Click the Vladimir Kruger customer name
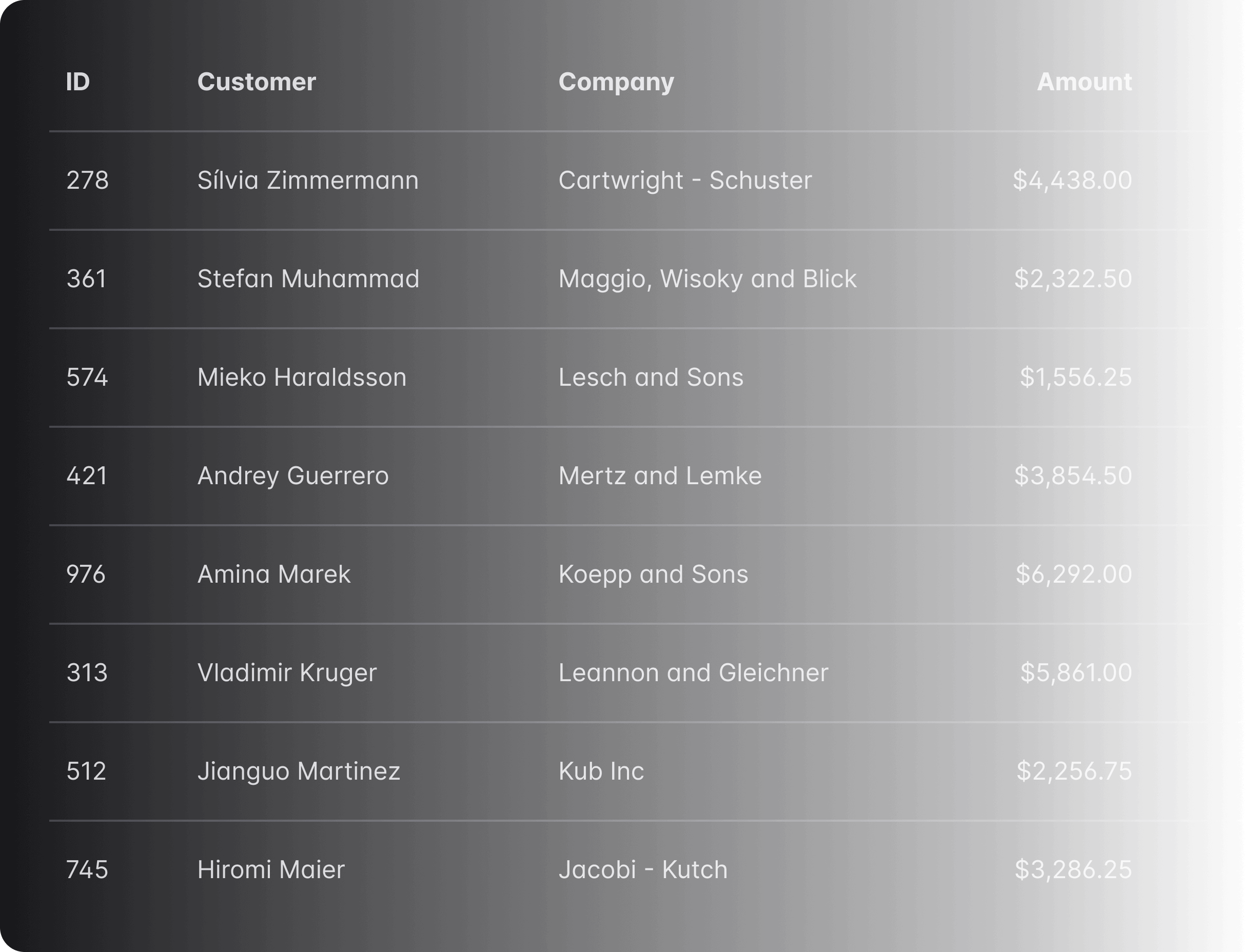 287,672
